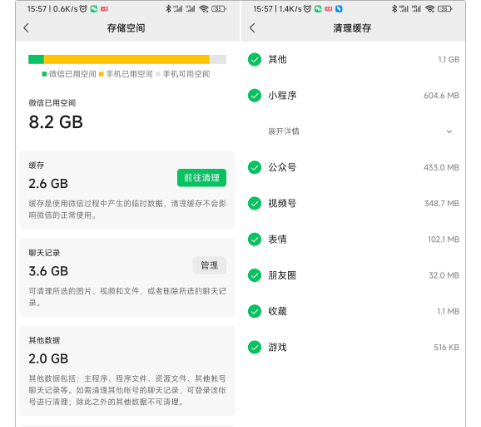Expand 展开详情 chevron under 小程序
481x427 pixels.
click(449, 131)
